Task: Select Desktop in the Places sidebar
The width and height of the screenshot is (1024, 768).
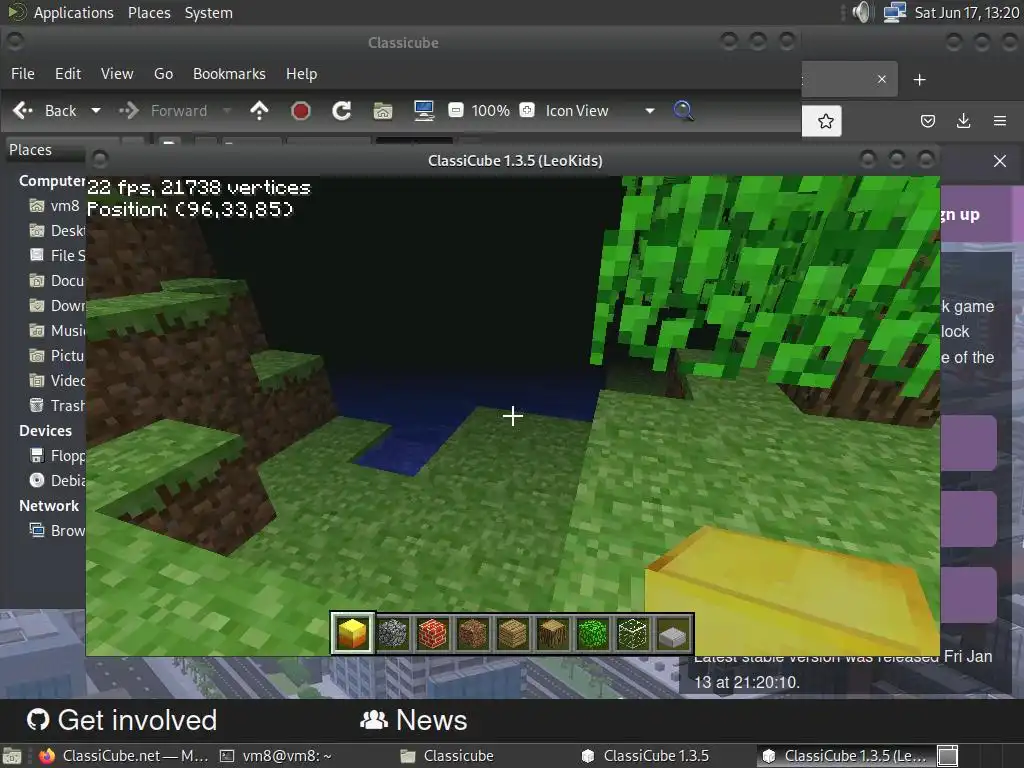Action: (56, 231)
